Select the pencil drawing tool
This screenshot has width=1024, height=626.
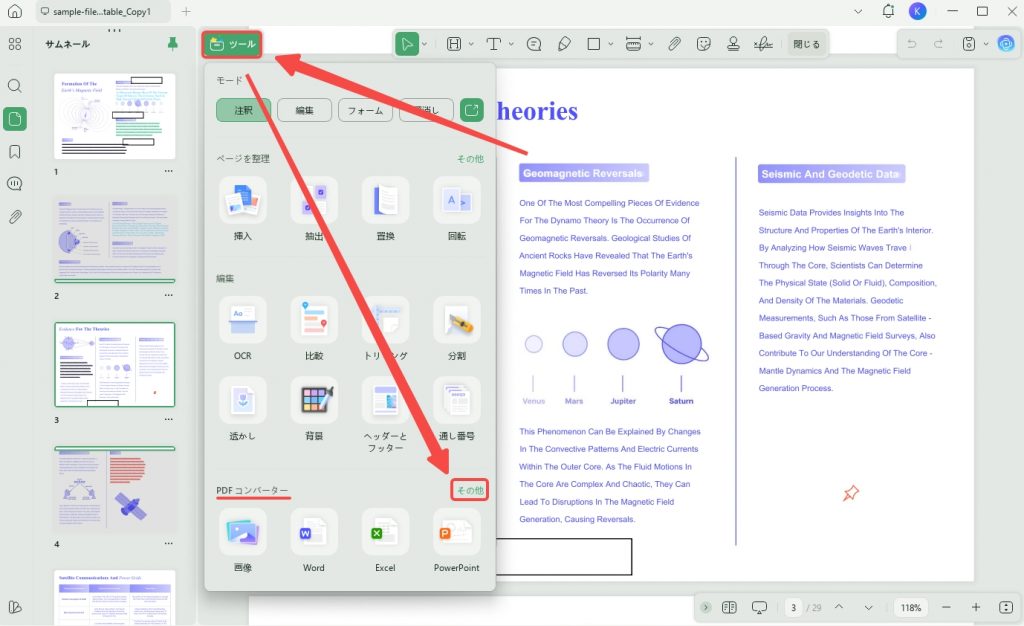coord(564,44)
